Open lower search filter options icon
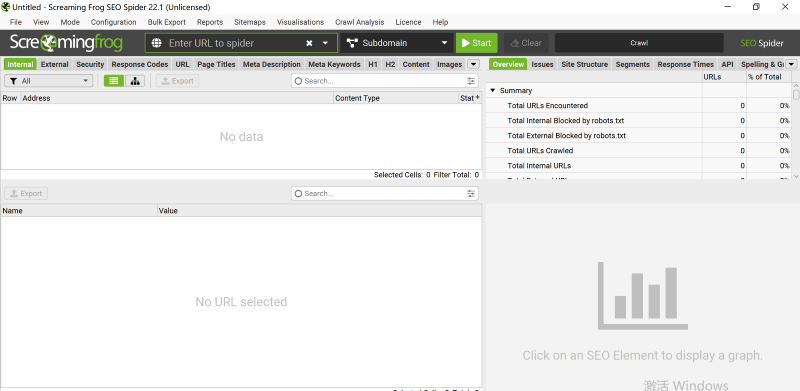 point(471,193)
